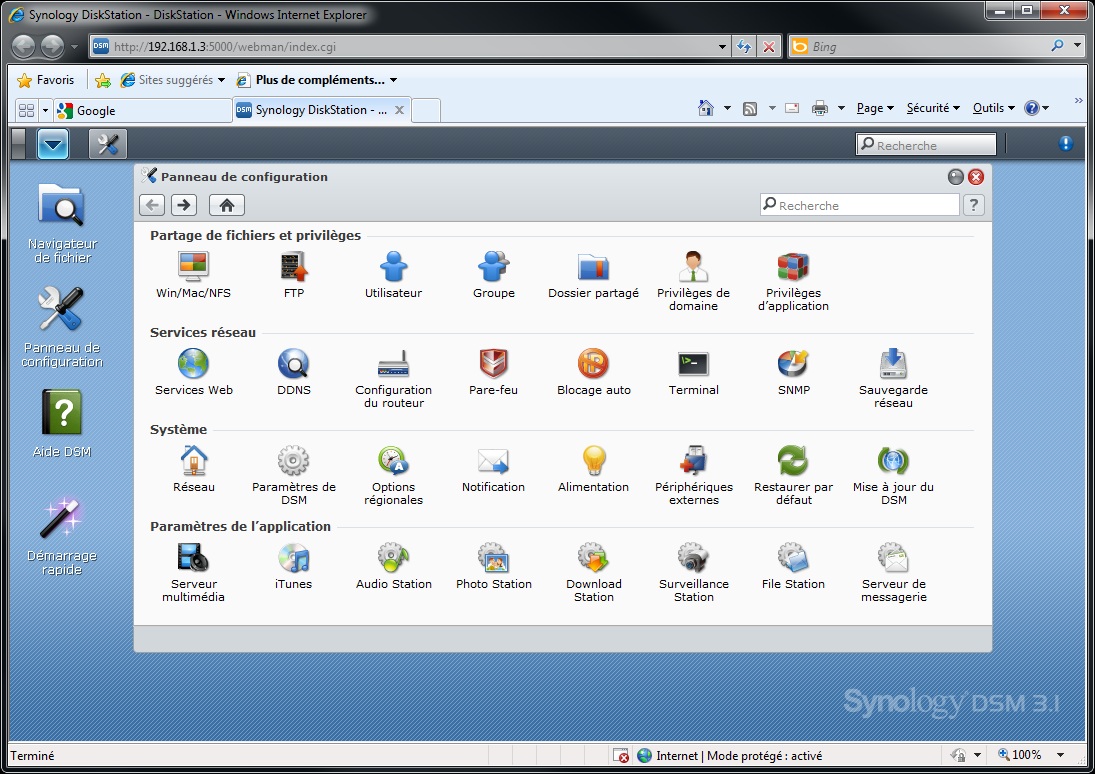Viewport: 1095px width, 774px height.
Task: Open the SNMP icon
Action: pyautogui.click(x=793, y=363)
